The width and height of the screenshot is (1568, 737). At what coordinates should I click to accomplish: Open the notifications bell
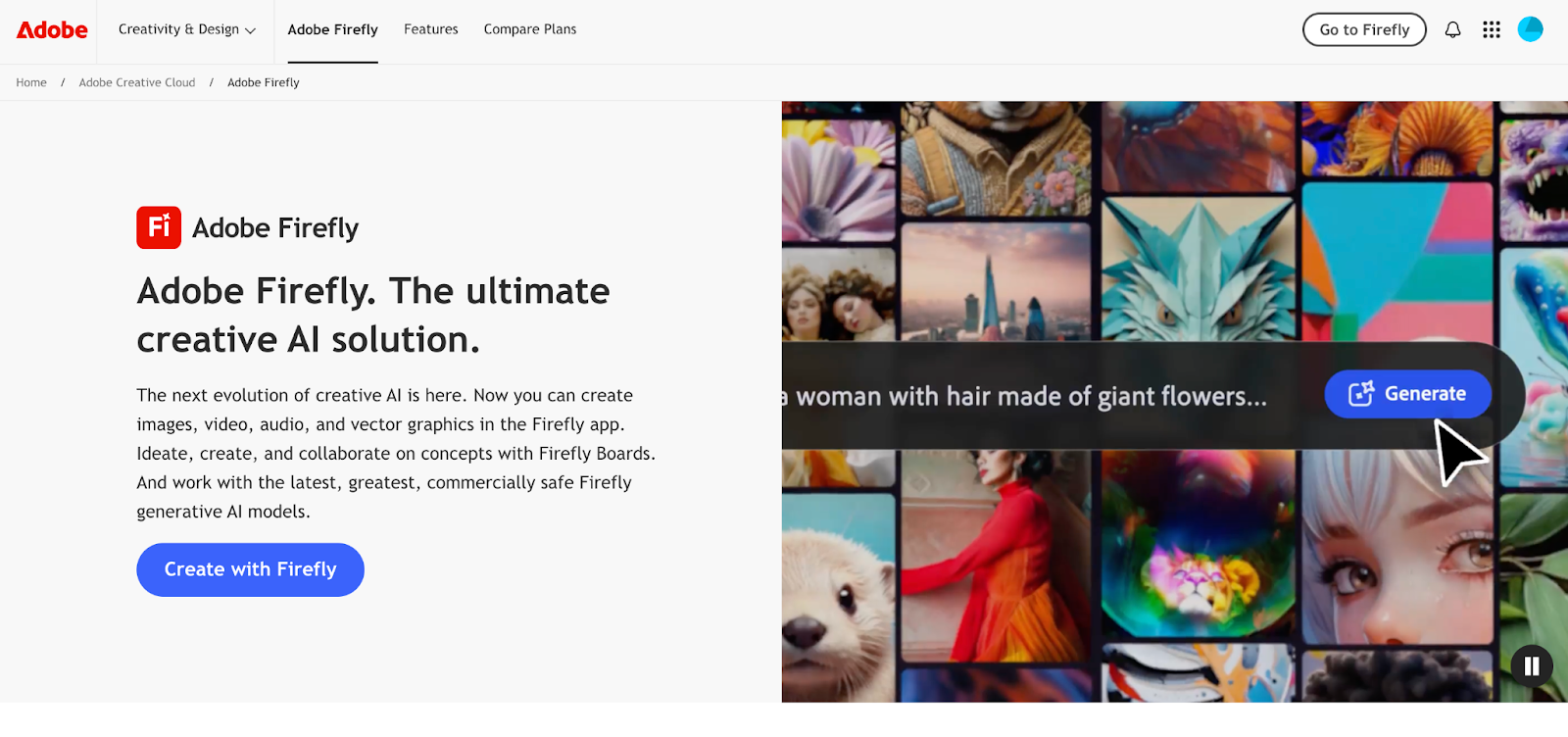(1452, 29)
